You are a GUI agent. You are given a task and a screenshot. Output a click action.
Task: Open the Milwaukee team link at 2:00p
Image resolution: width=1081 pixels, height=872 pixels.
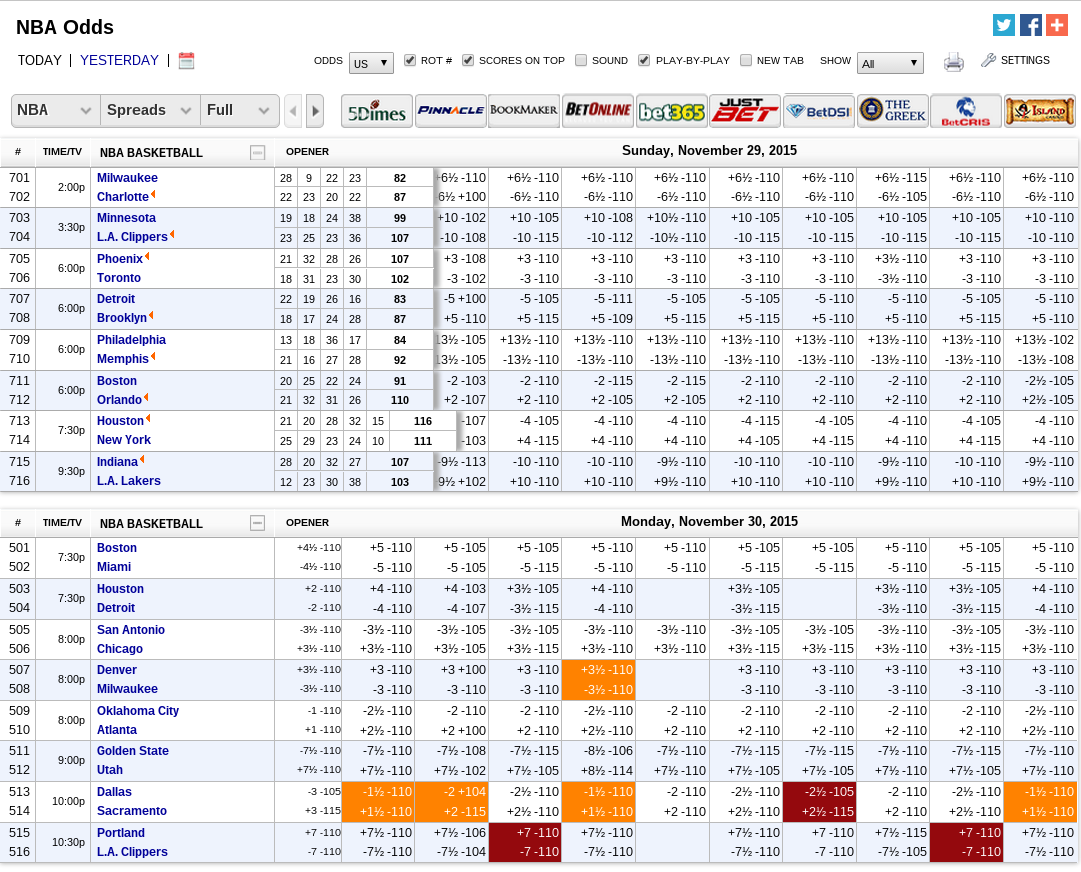coord(127,178)
